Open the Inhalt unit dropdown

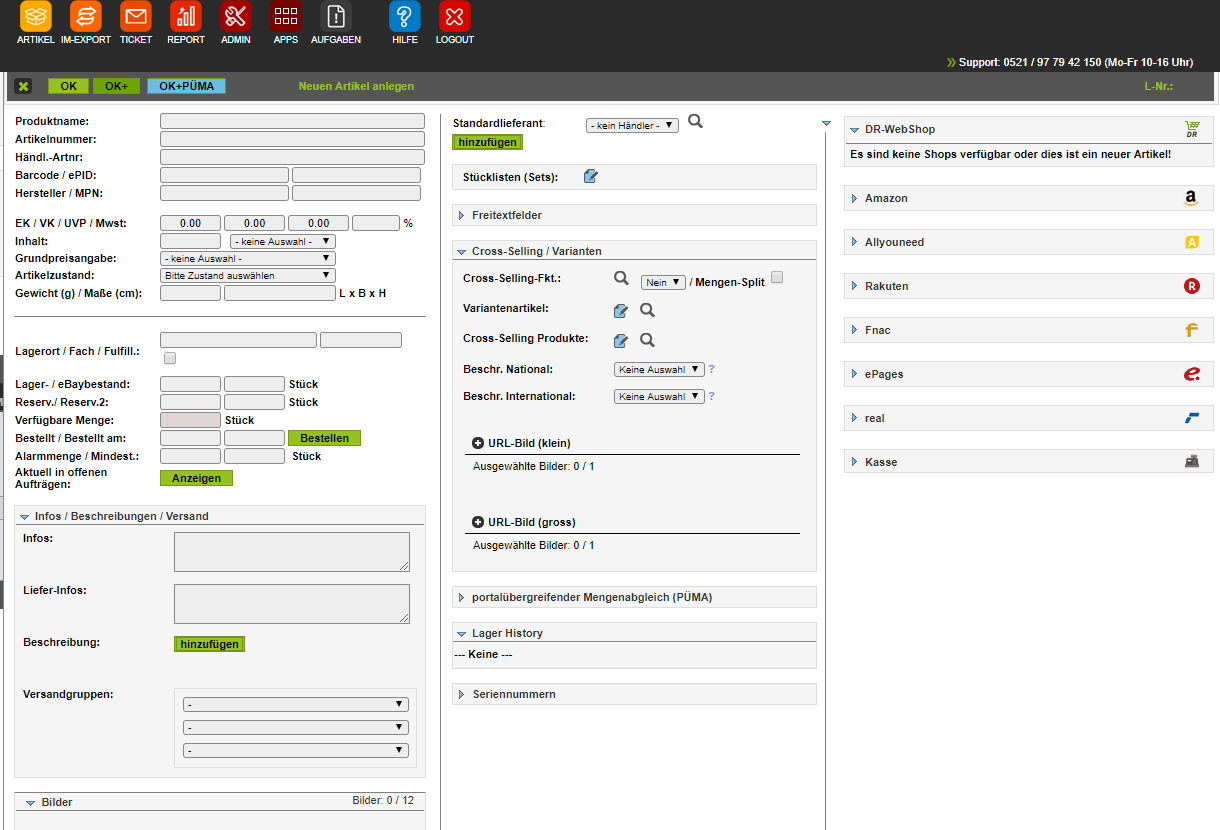click(x=282, y=241)
